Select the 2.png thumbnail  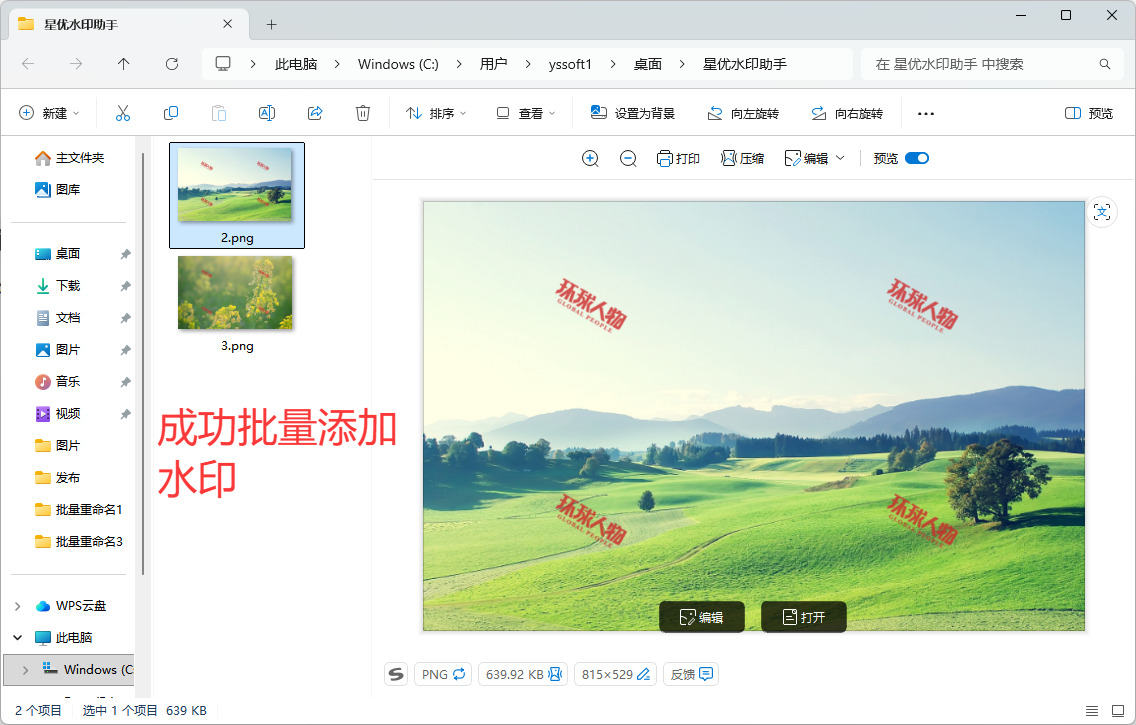click(237, 196)
